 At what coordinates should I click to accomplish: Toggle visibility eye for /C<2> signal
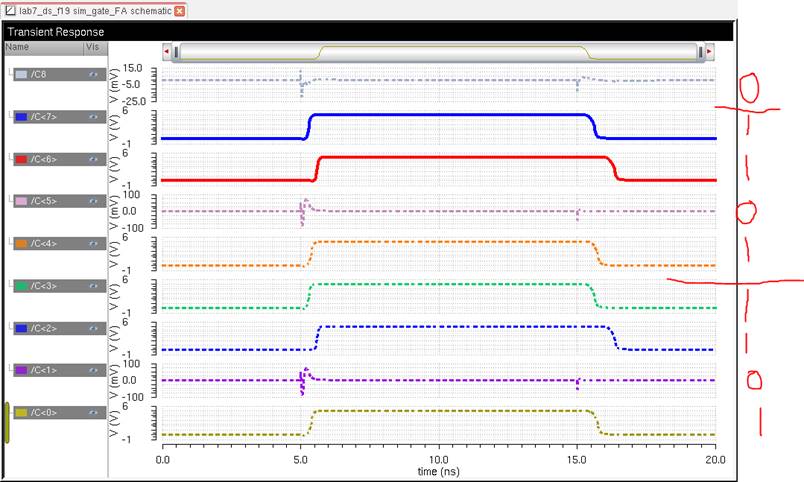coord(93,328)
